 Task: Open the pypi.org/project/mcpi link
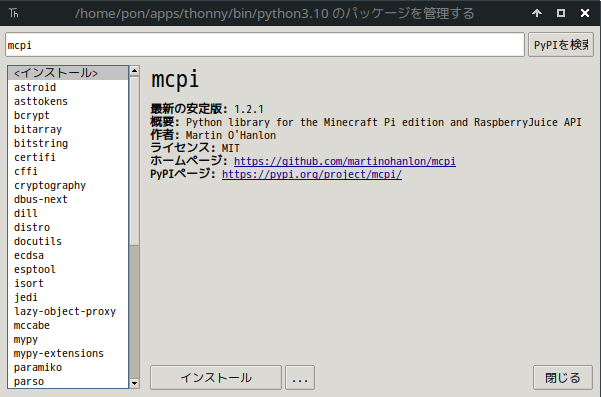[x=312, y=174]
